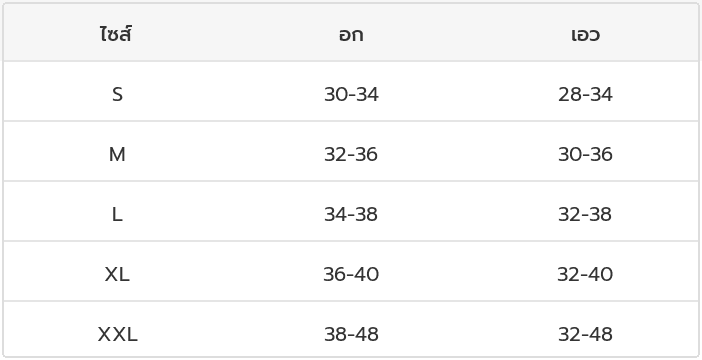Click waist value 28-34
702x360 pixels.
coord(585,94)
